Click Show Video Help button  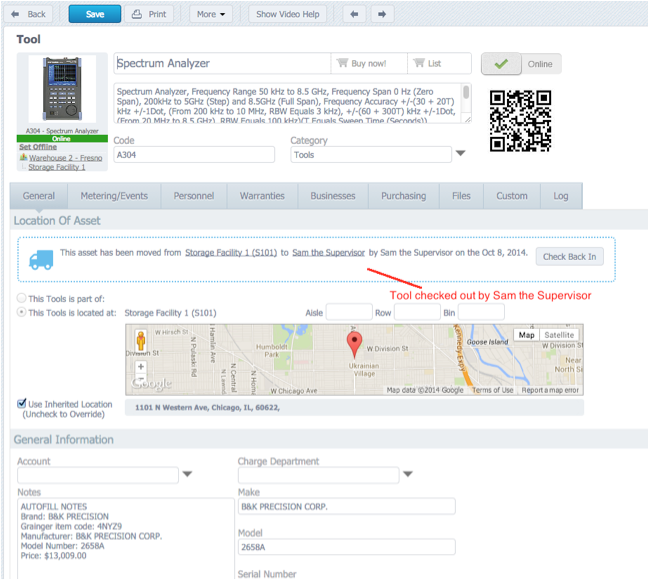(288, 14)
